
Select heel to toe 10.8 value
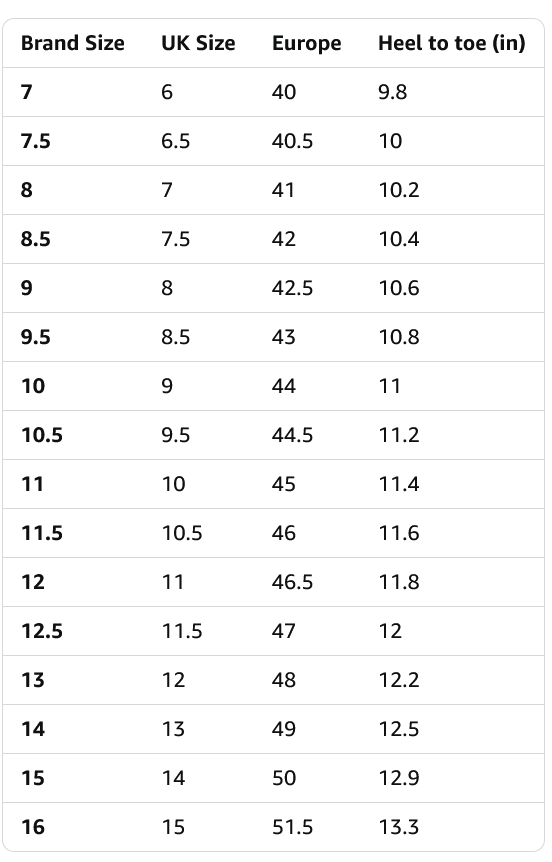[399, 337]
